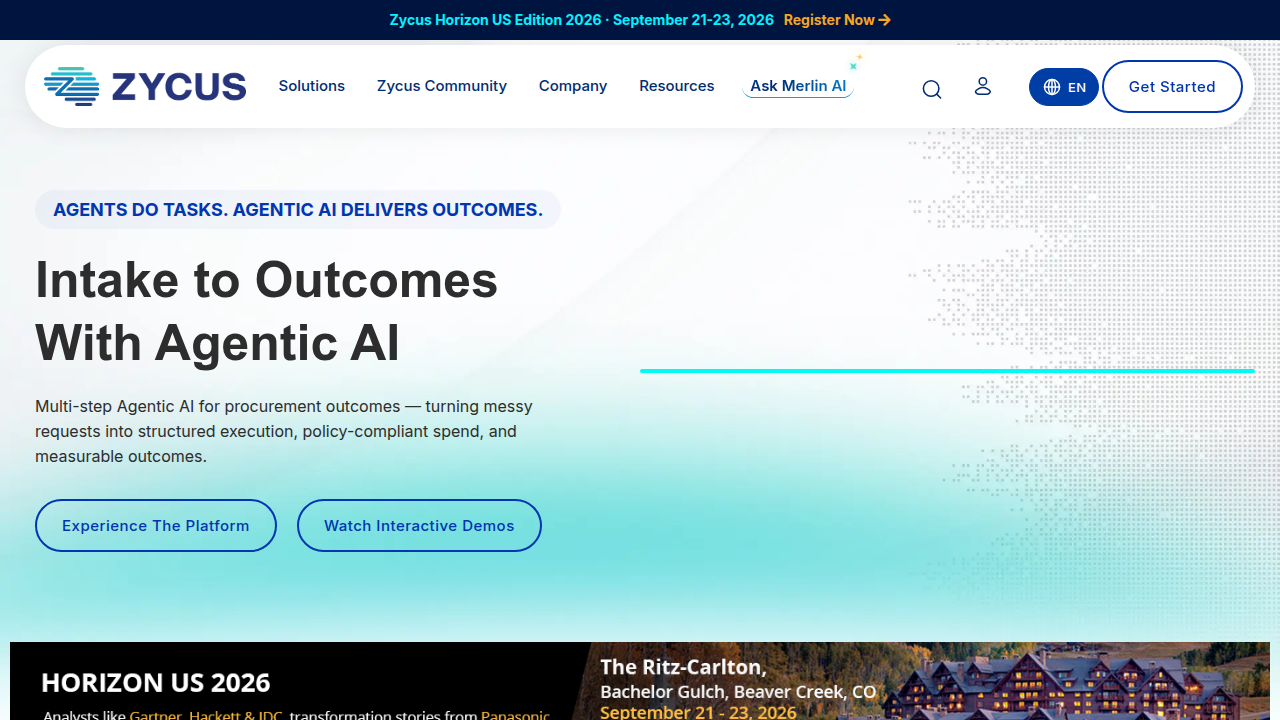Click the September 21 - 23, 2026 date text
This screenshot has height=720, width=1280.
click(x=699, y=712)
